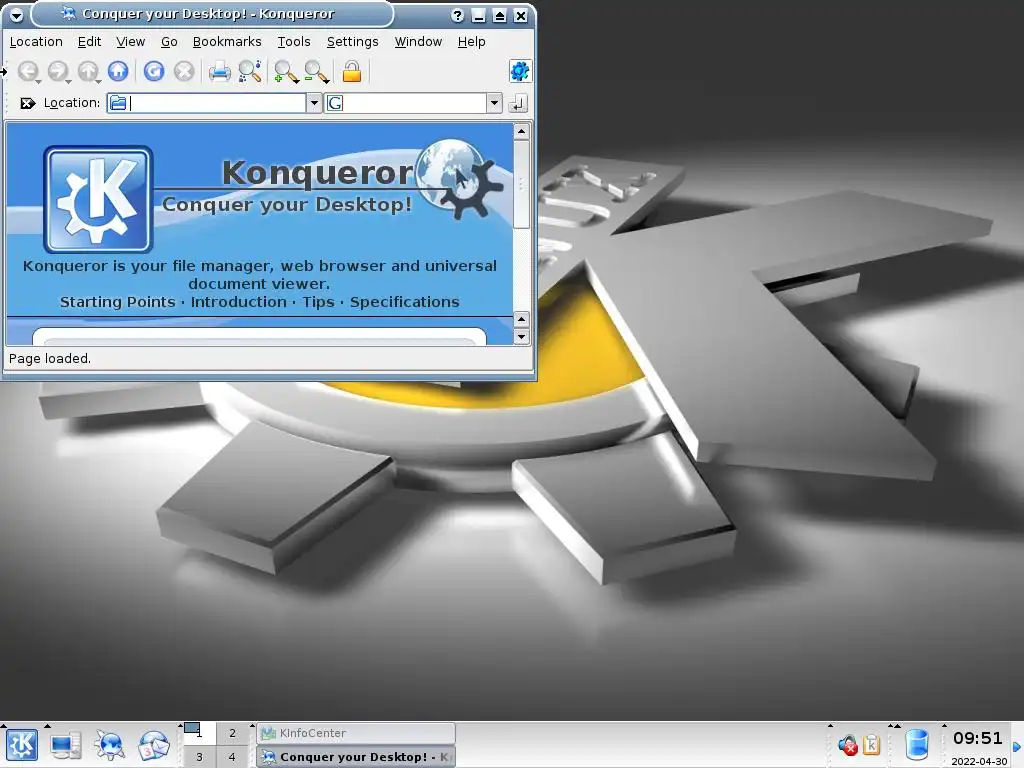Screen dimensions: 1024x768
Task: Reload the page with the Reload icon
Action: point(154,71)
